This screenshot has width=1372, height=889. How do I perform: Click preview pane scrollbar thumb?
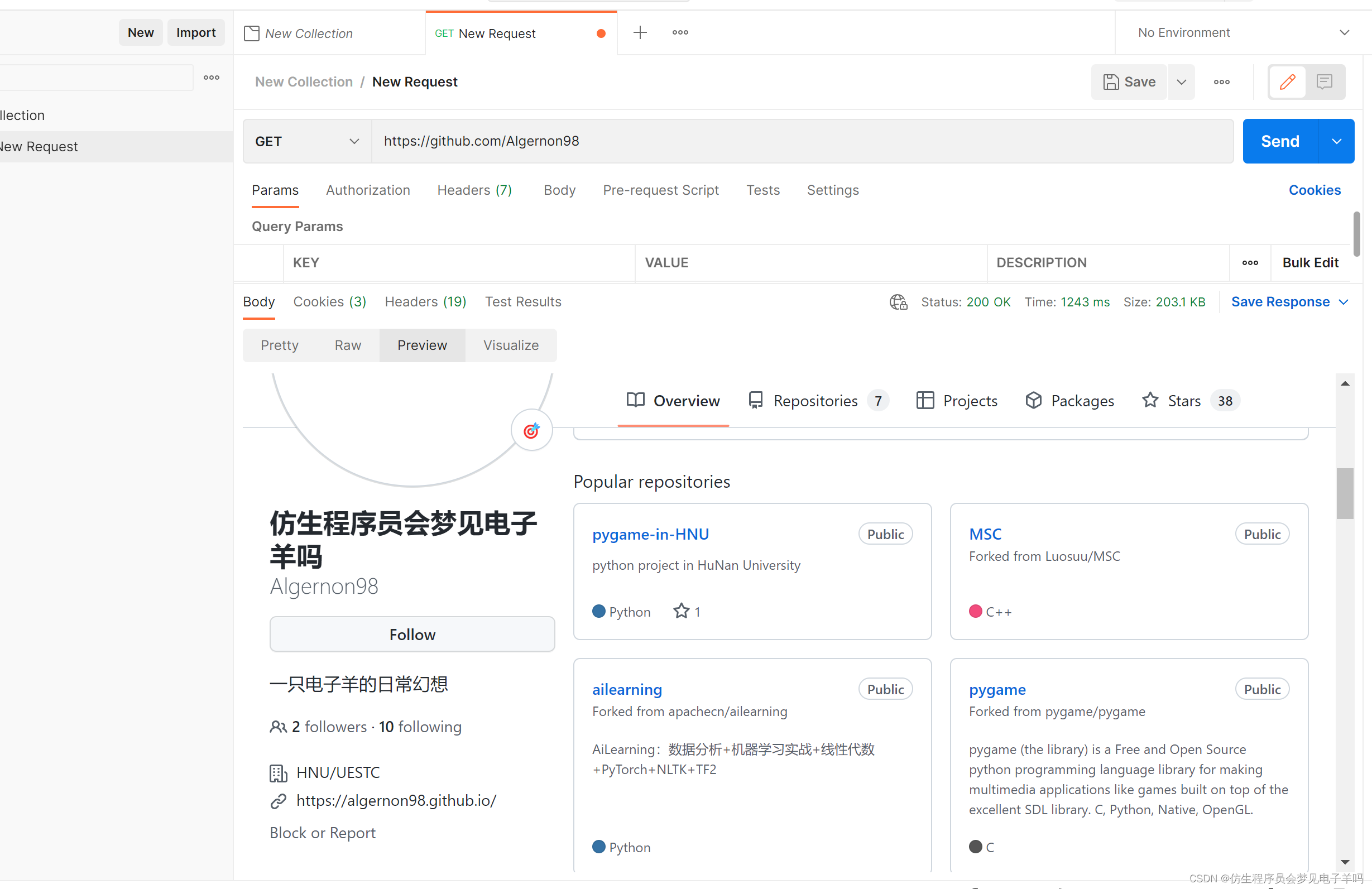pos(1345,493)
